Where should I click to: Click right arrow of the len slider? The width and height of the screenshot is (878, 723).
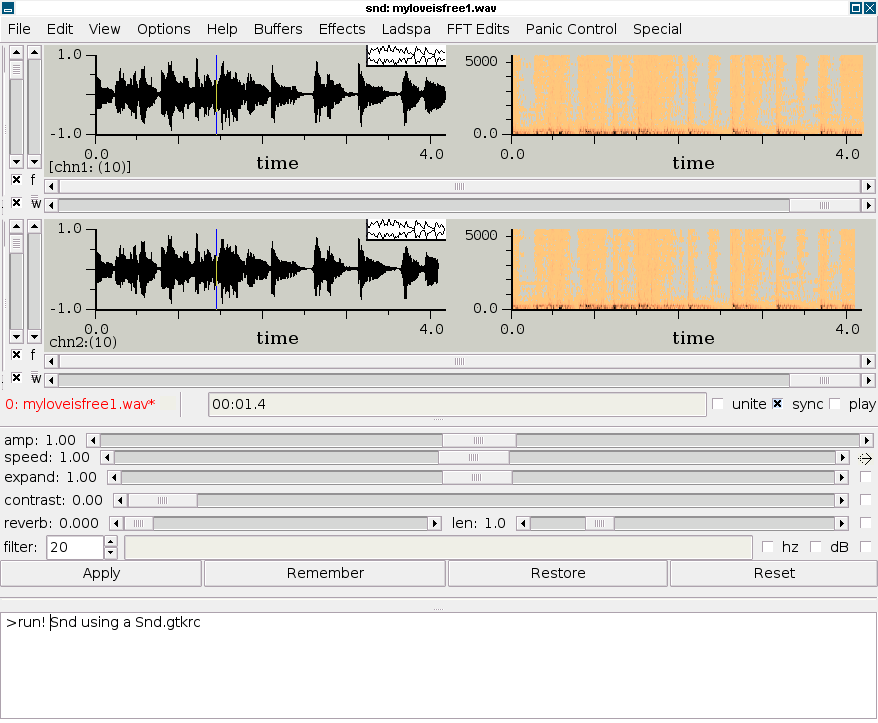(x=840, y=523)
